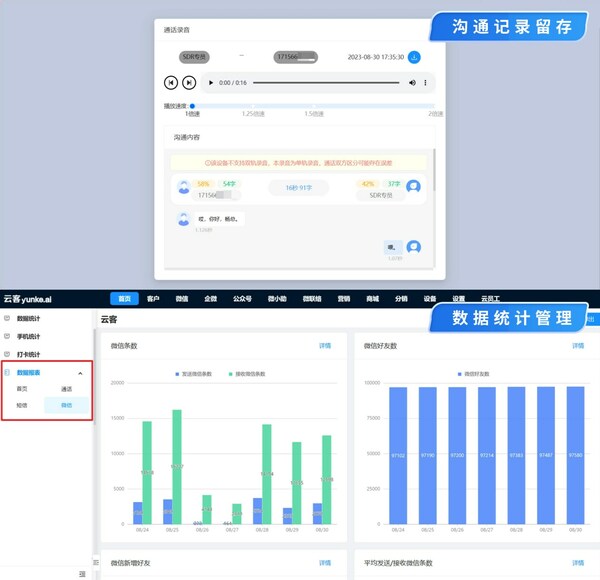
Task: Select 通话 under 数据报表
Action: tap(66, 388)
